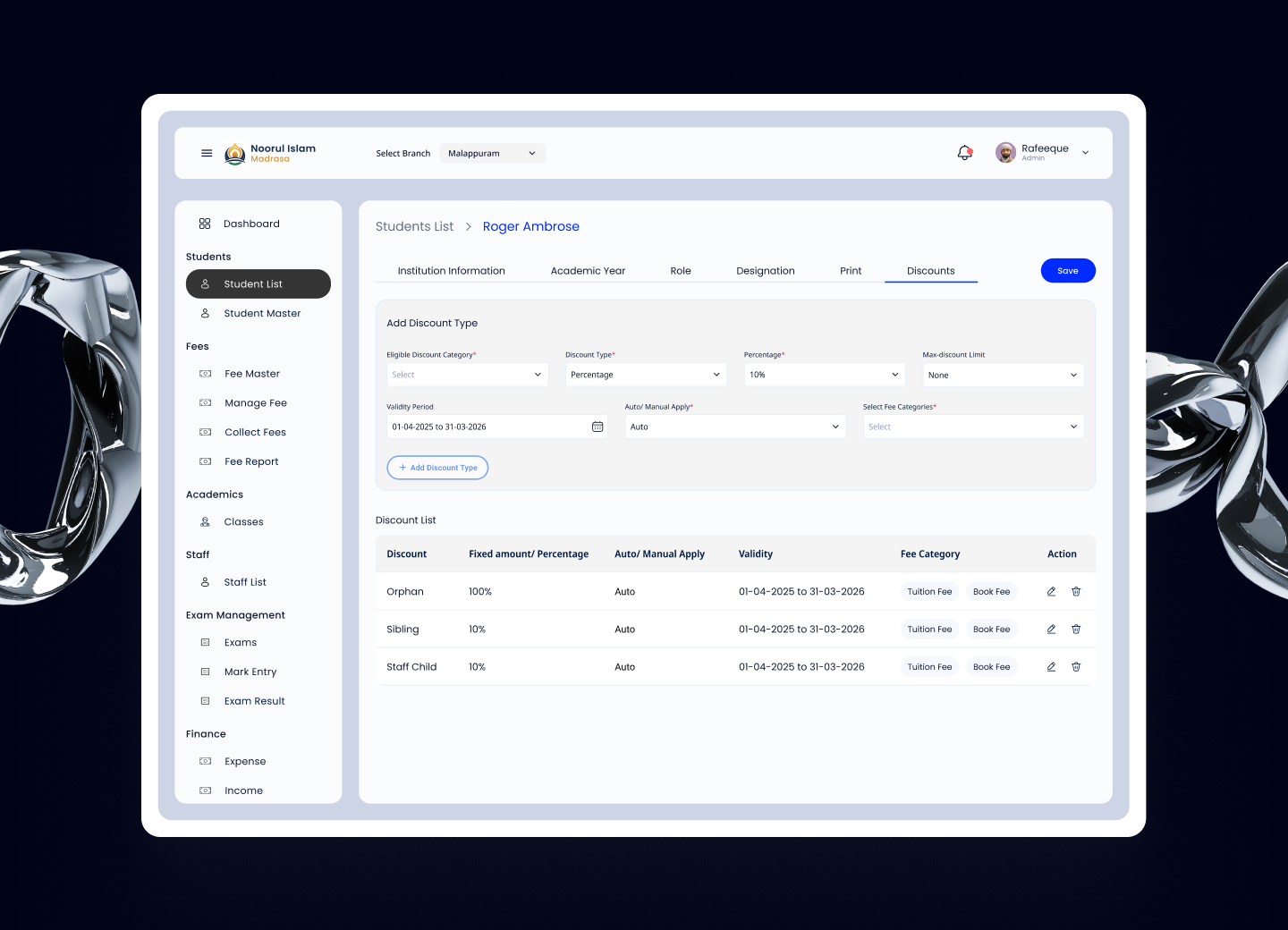Click the Add Discount Type button

[437, 468]
